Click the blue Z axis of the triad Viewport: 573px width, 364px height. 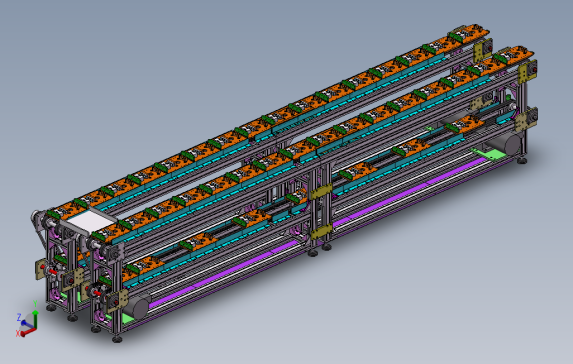coord(28,325)
